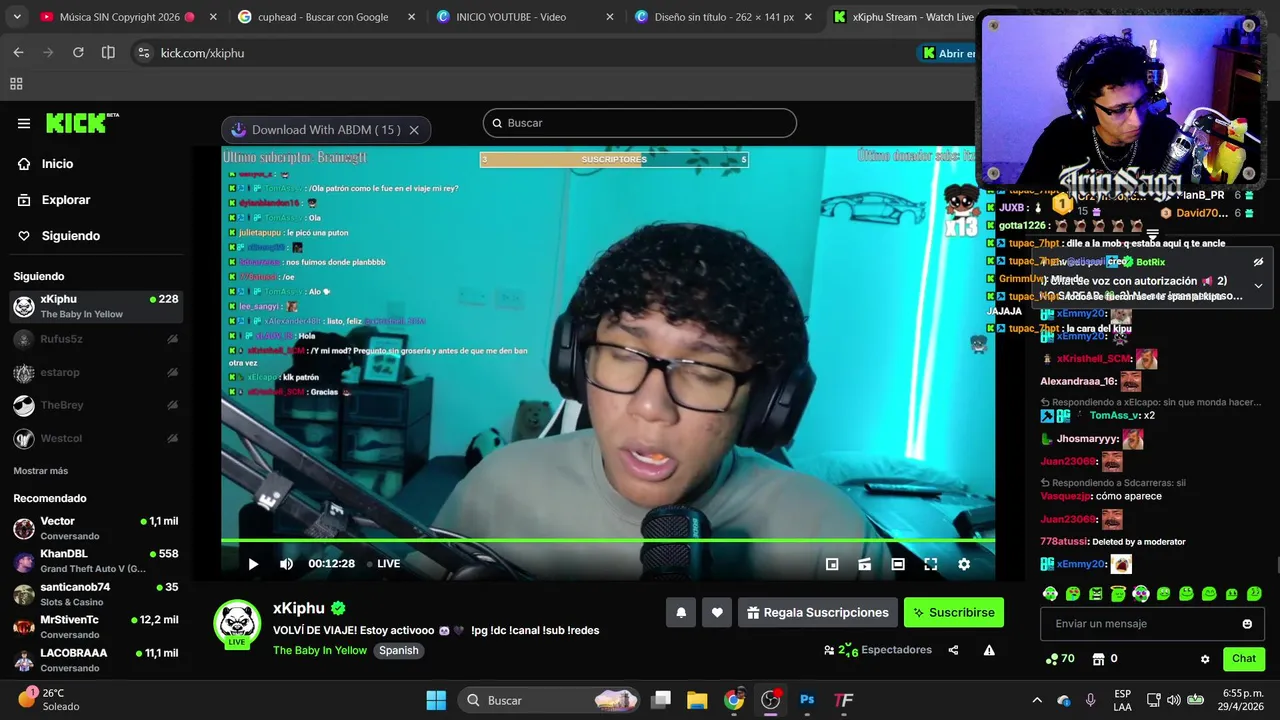Open xKiphu in Siguiendo list
Viewport: 1280px width, 720px height.
coord(96,306)
